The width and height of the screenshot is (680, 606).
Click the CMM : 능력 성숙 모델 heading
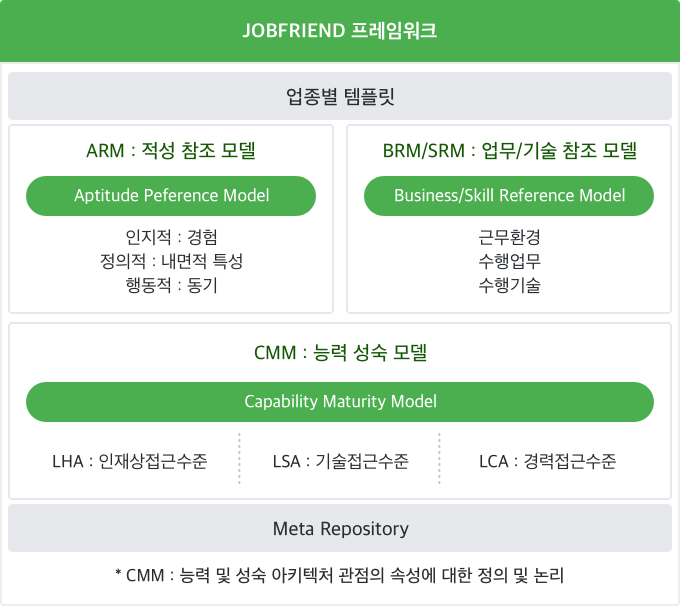(x=340, y=352)
